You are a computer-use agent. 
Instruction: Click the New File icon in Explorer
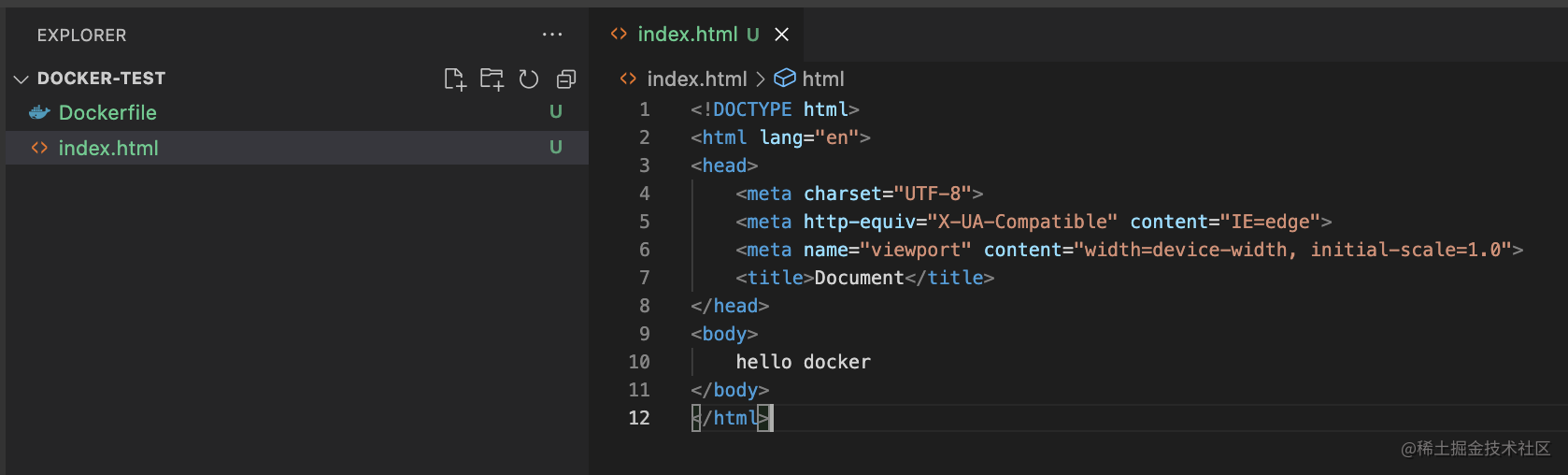click(455, 79)
